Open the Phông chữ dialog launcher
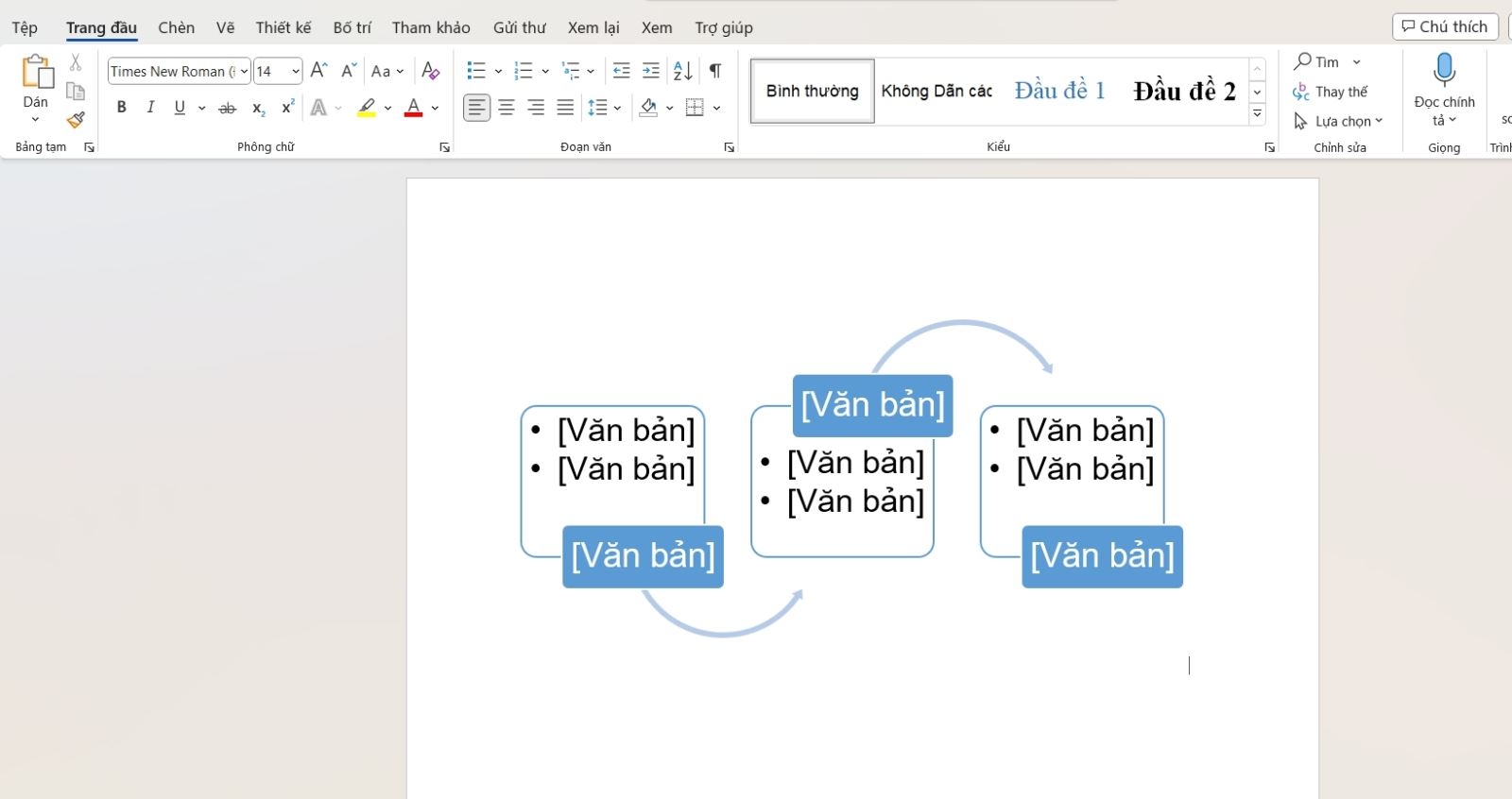The width and height of the screenshot is (1512, 799). 444,147
